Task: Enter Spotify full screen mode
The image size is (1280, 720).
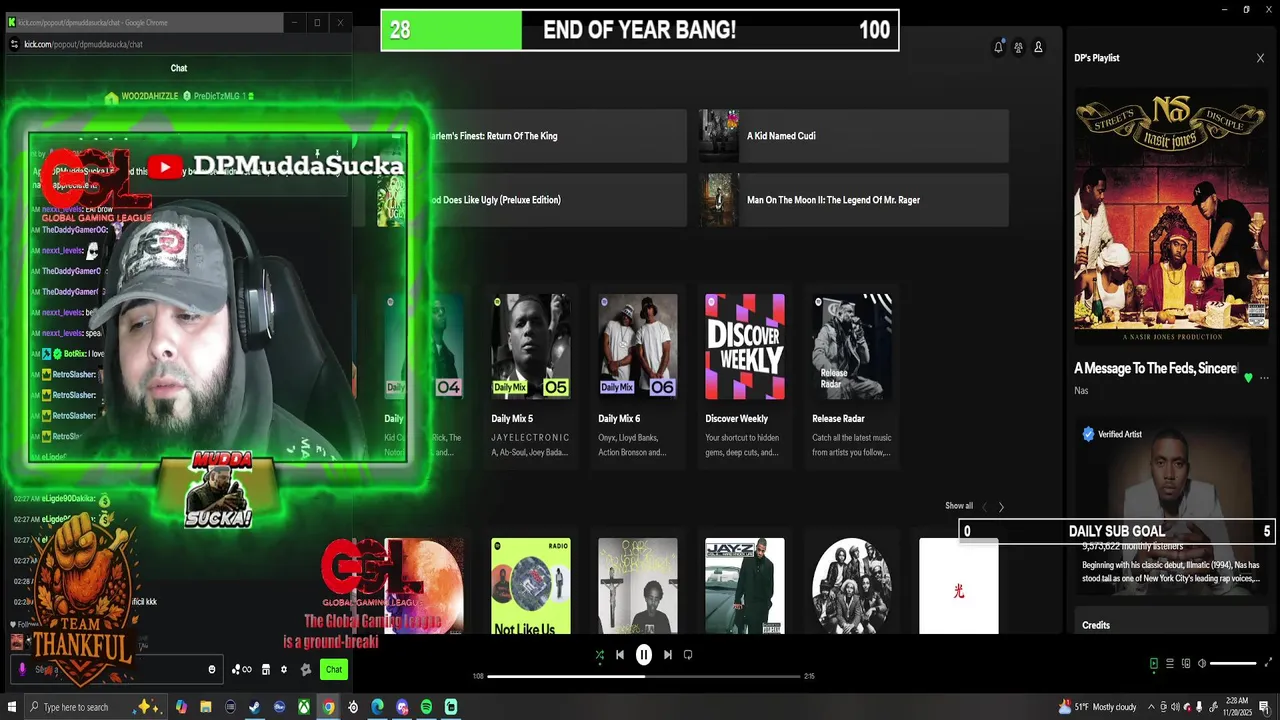Action: pos(1269,663)
